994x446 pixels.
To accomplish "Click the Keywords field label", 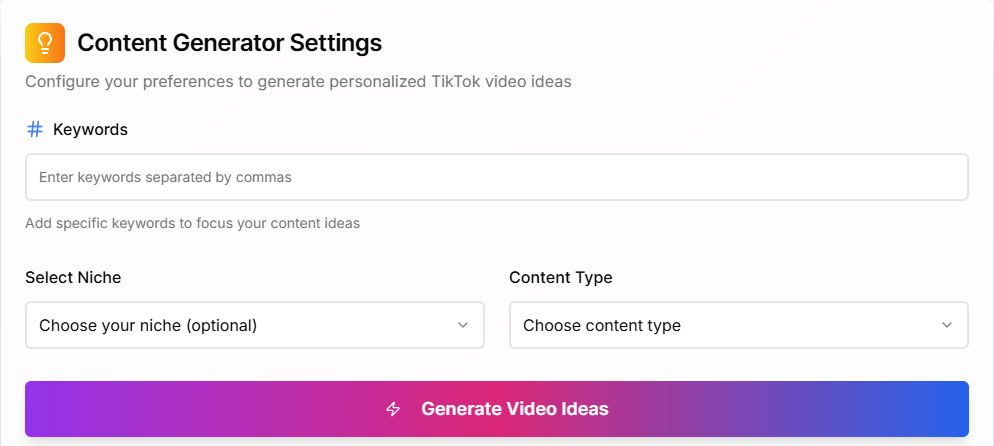I will pyautogui.click(x=90, y=129).
